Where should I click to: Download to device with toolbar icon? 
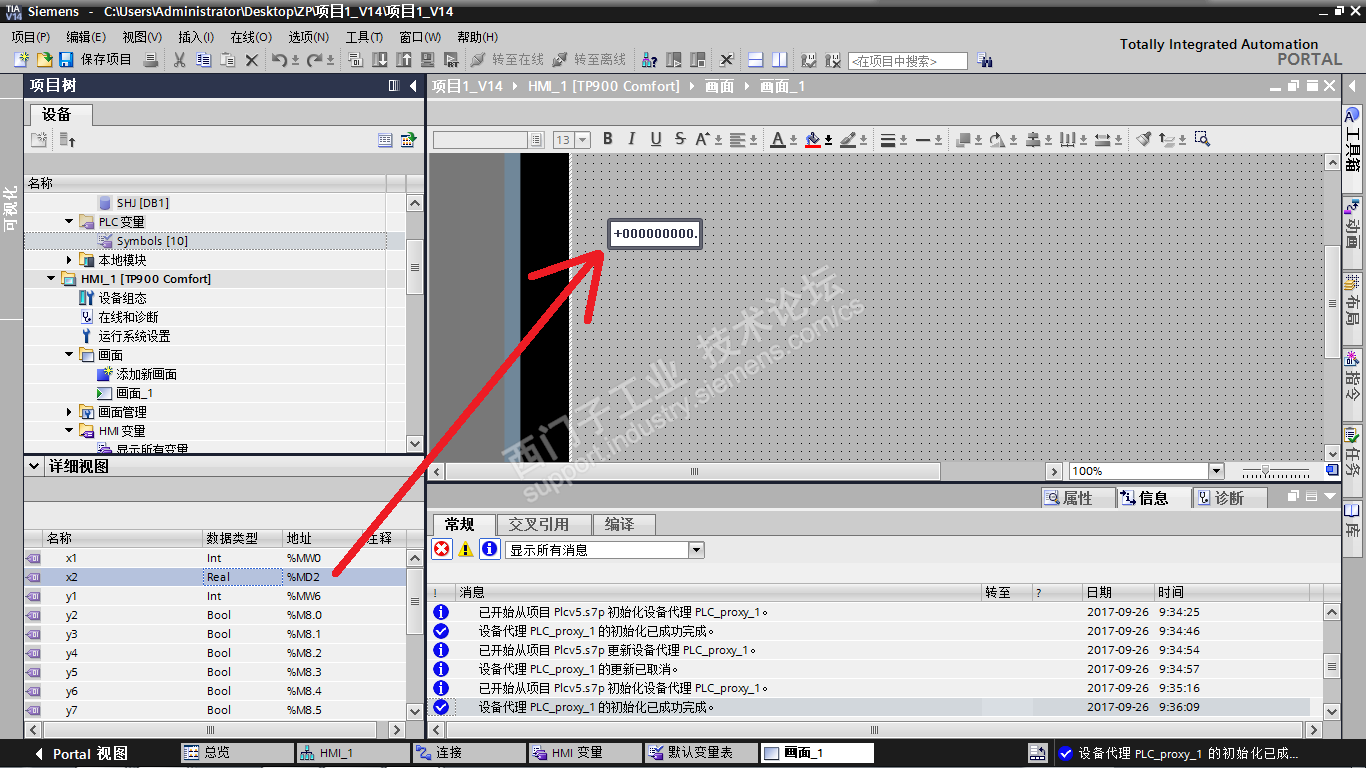point(380,60)
